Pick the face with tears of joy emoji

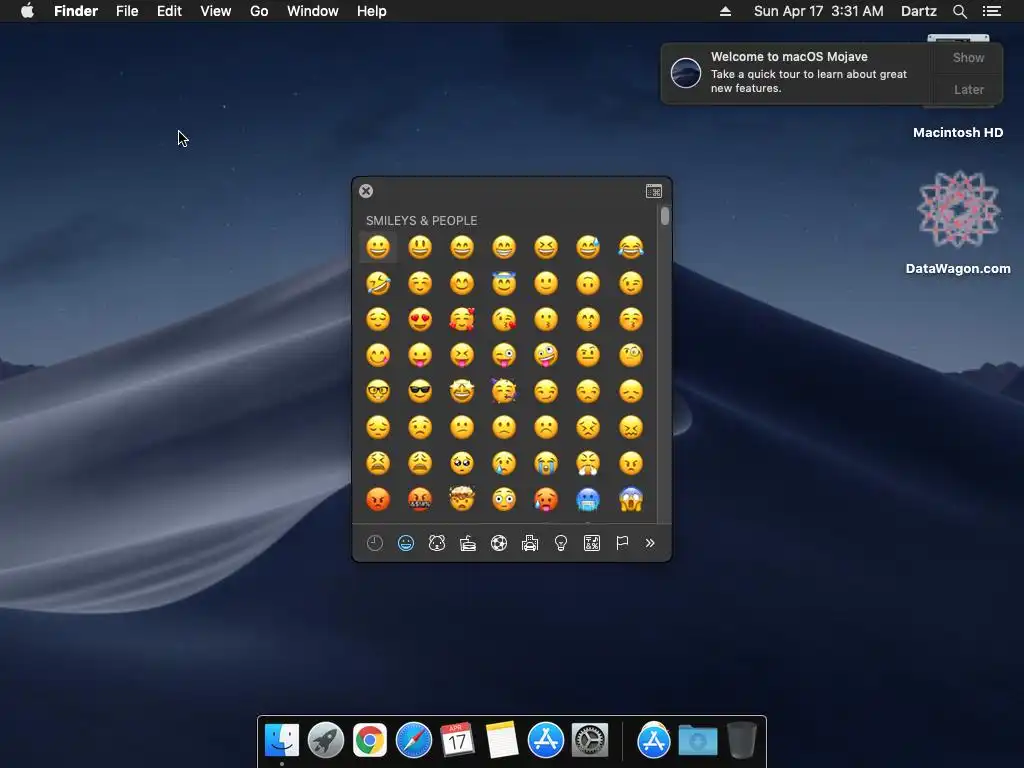coord(631,247)
